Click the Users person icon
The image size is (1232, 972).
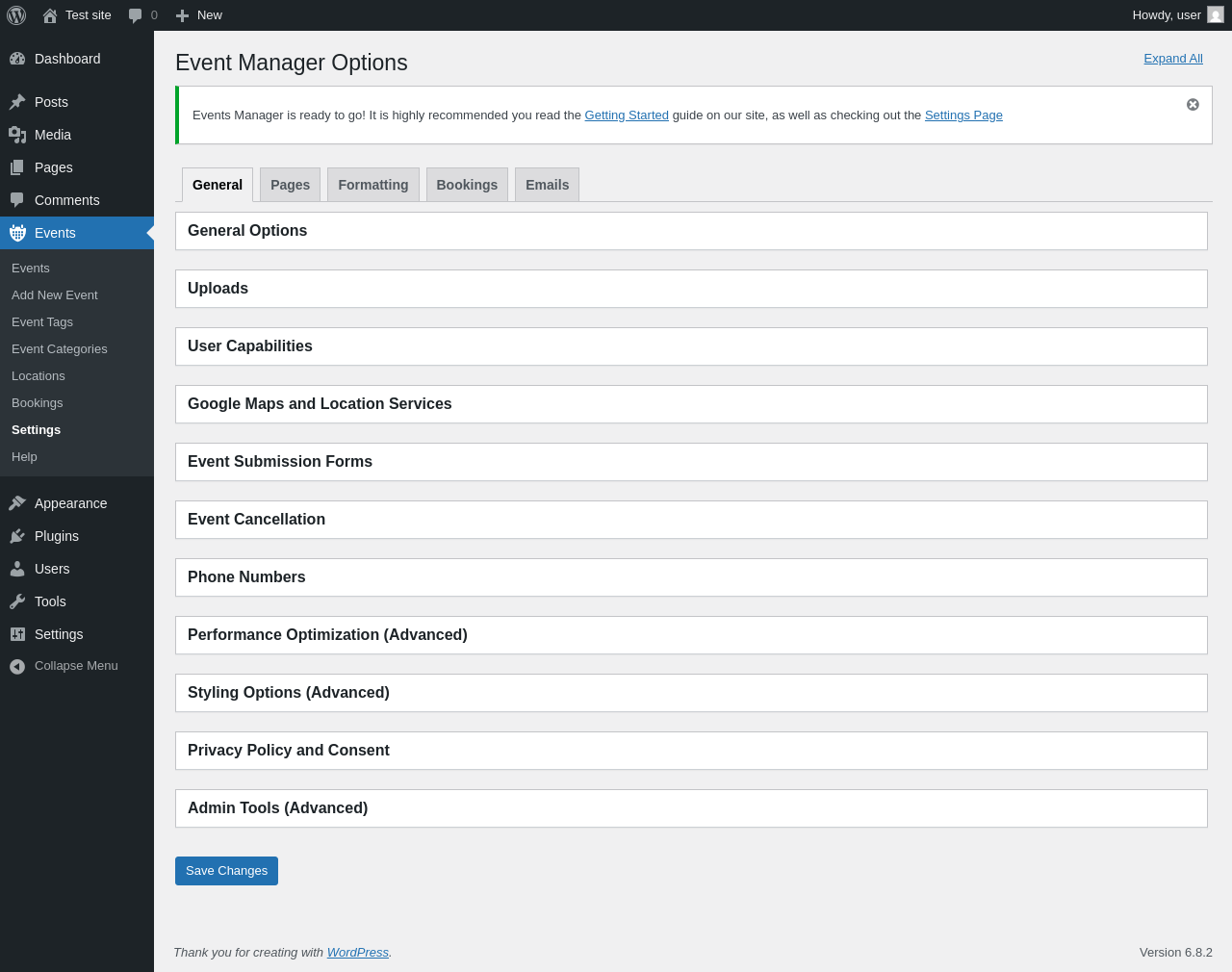coord(17,569)
